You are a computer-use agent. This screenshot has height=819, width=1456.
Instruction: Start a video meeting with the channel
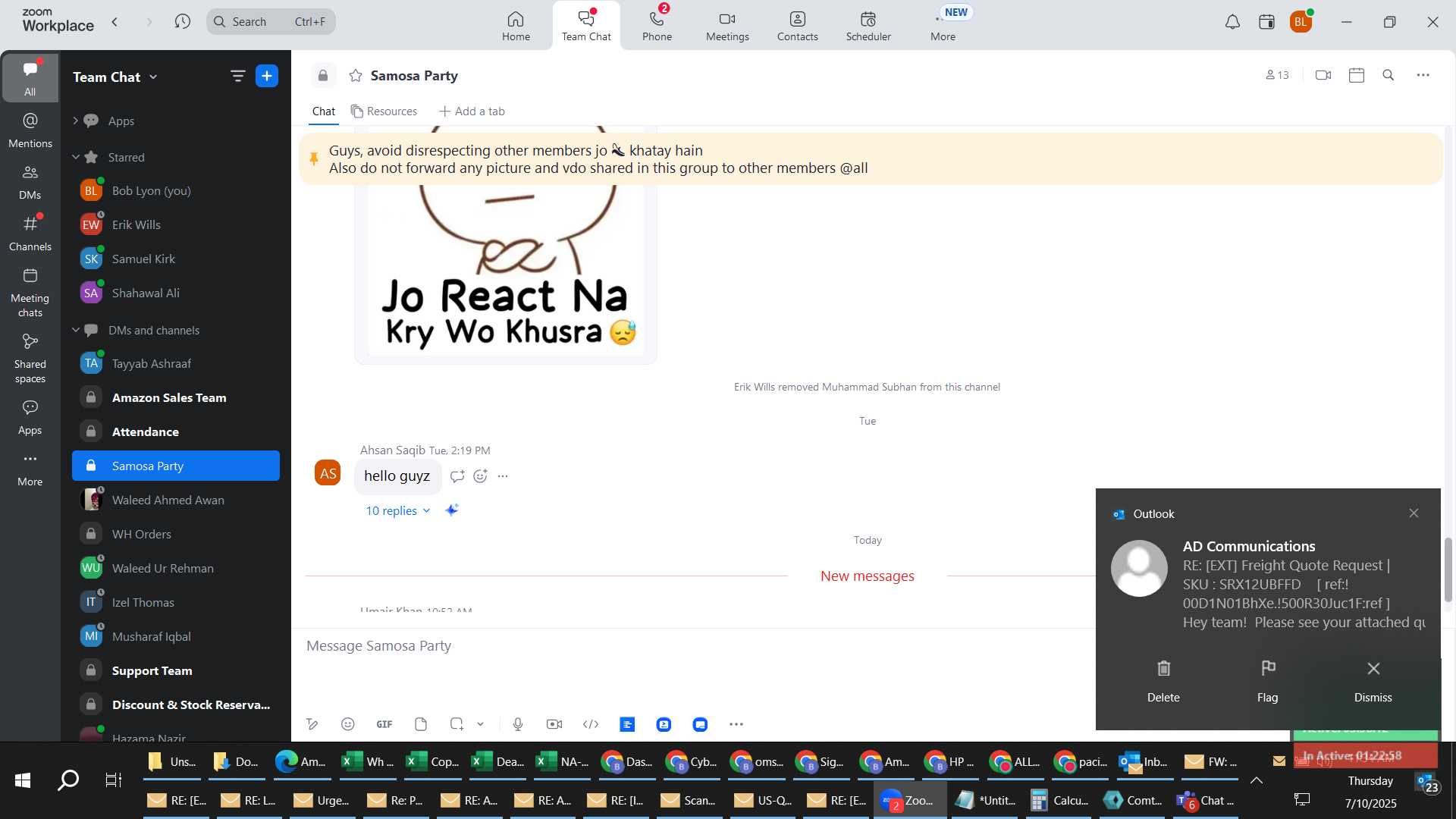[x=1323, y=75]
